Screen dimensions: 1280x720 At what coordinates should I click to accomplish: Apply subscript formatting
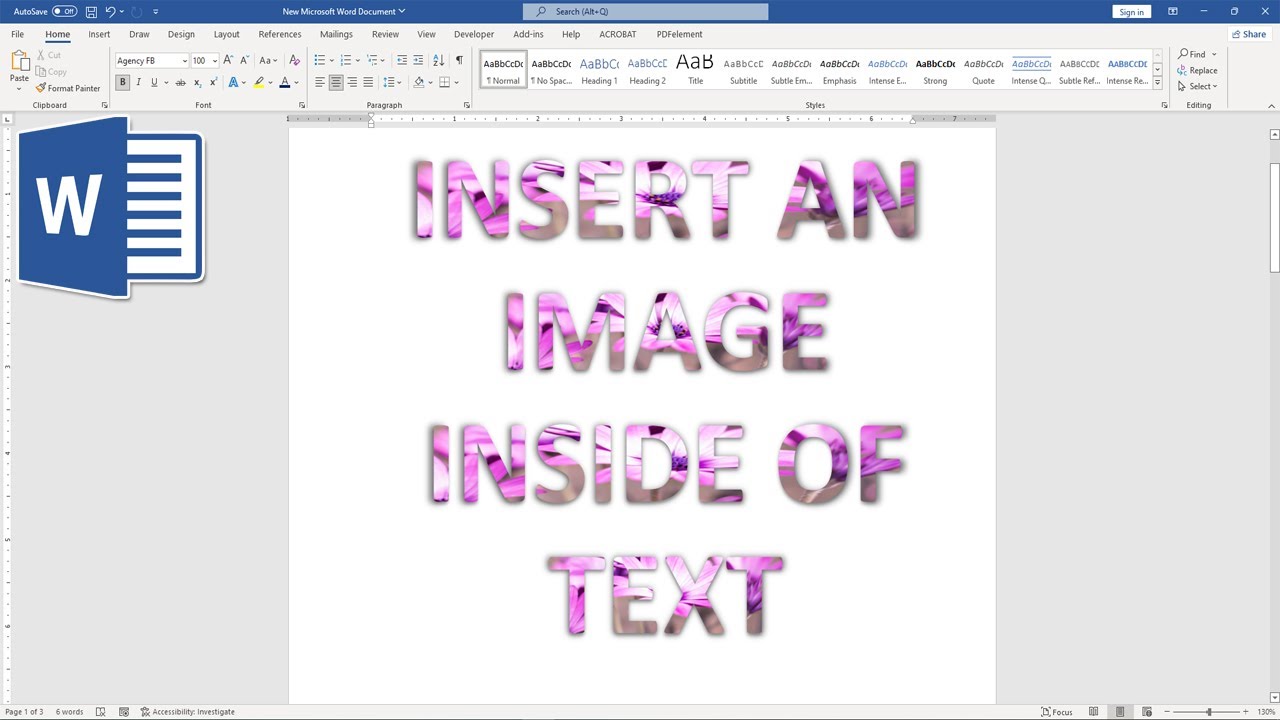pos(197,82)
